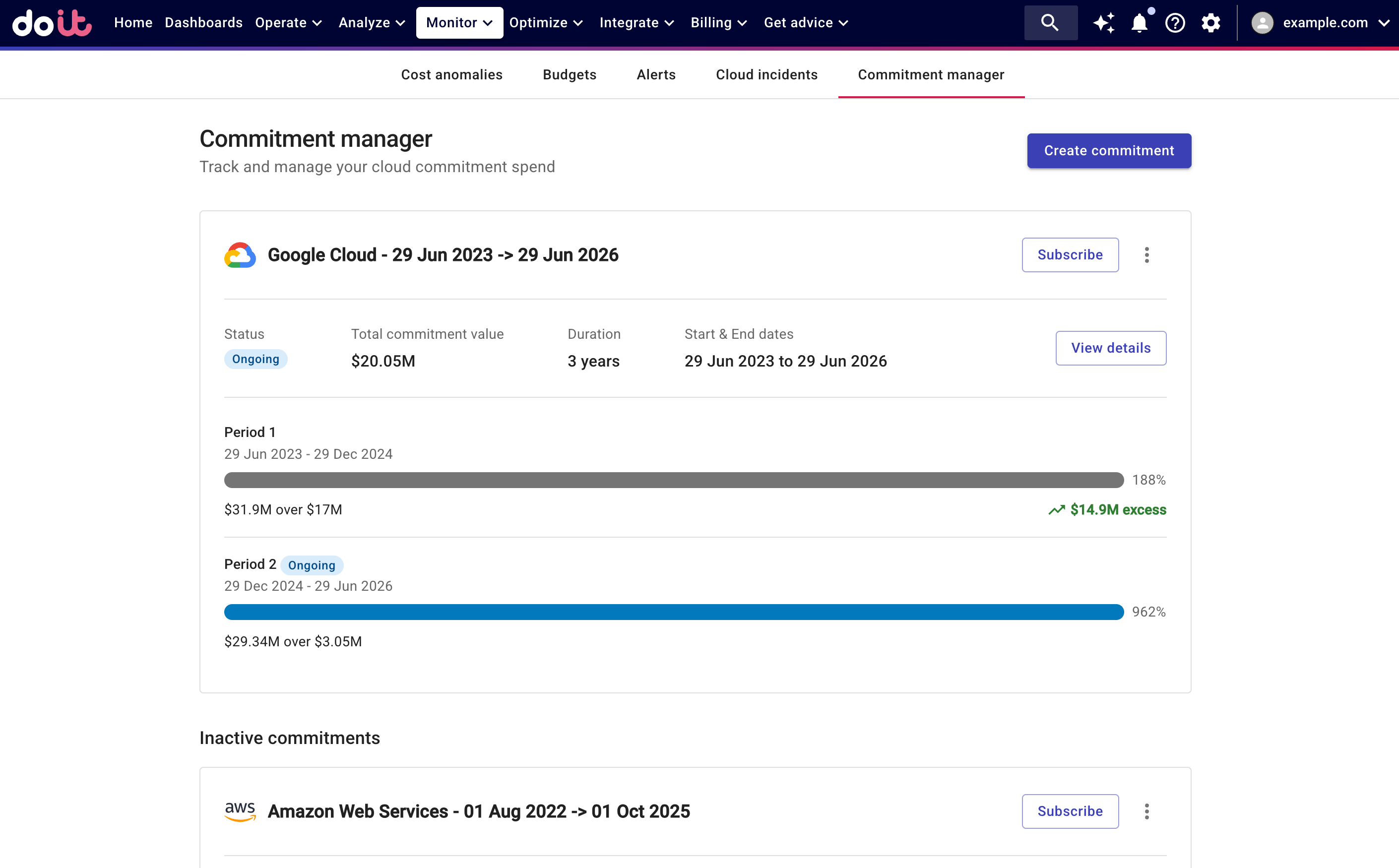The image size is (1399, 868).
Task: Open the search icon in the top bar
Action: (x=1050, y=23)
